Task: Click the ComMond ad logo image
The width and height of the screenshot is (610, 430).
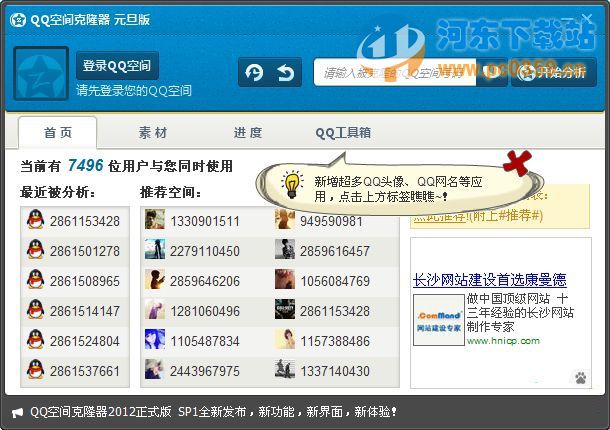Action: (x=439, y=320)
